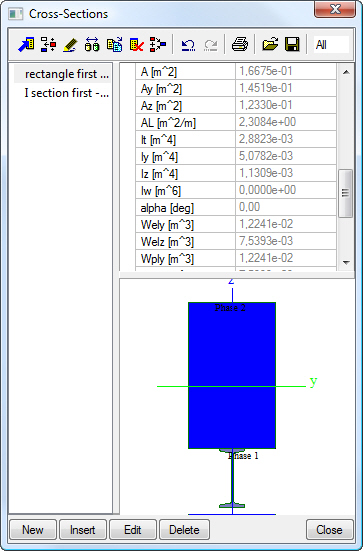Click the Edit button

[132, 530]
